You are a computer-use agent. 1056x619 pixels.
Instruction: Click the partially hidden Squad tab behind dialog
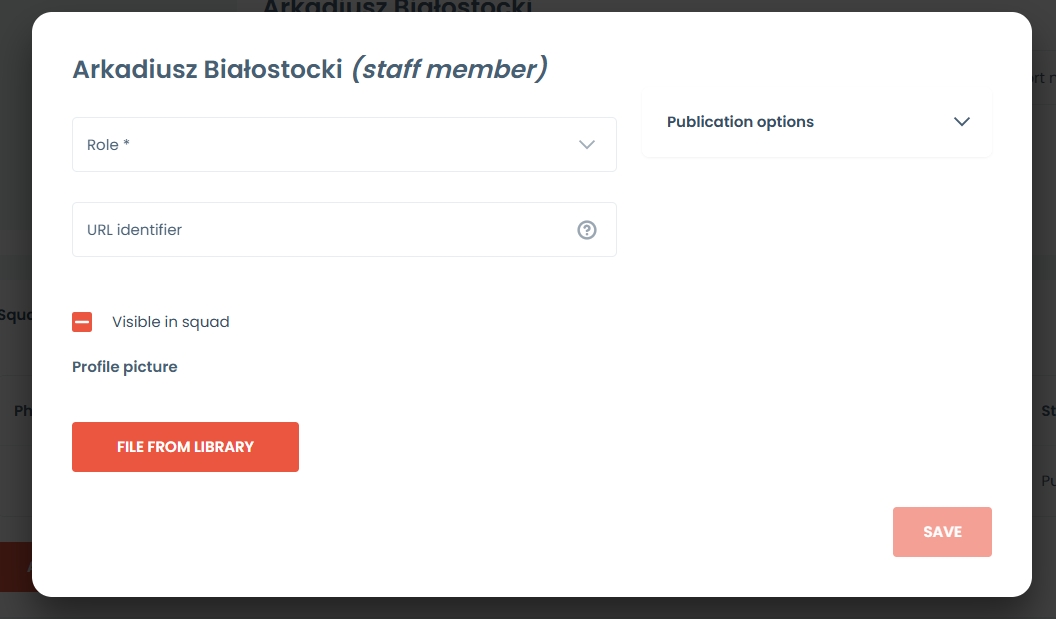(15, 315)
